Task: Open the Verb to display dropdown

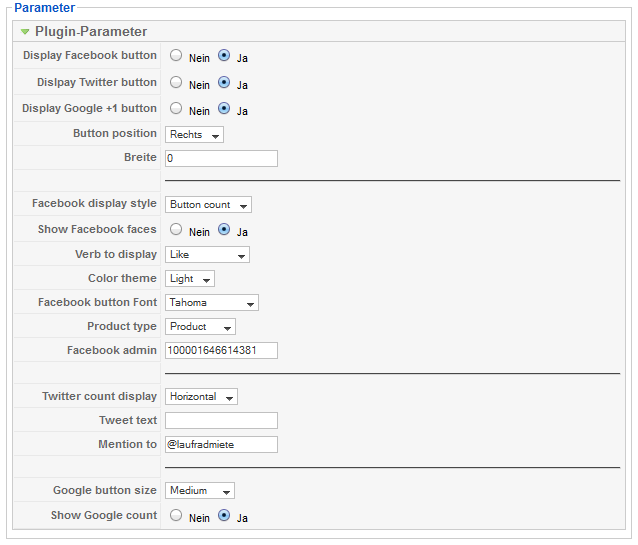Action: (x=207, y=254)
